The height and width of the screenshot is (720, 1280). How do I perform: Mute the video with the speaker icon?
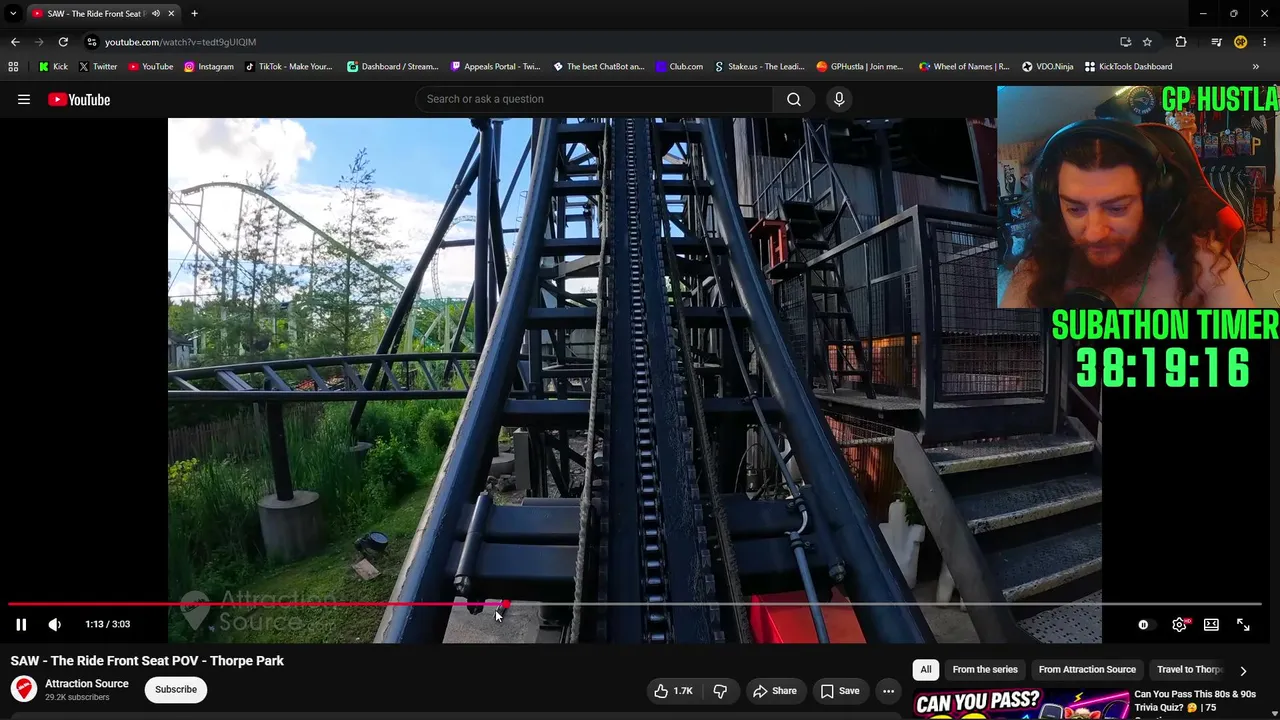click(x=55, y=624)
